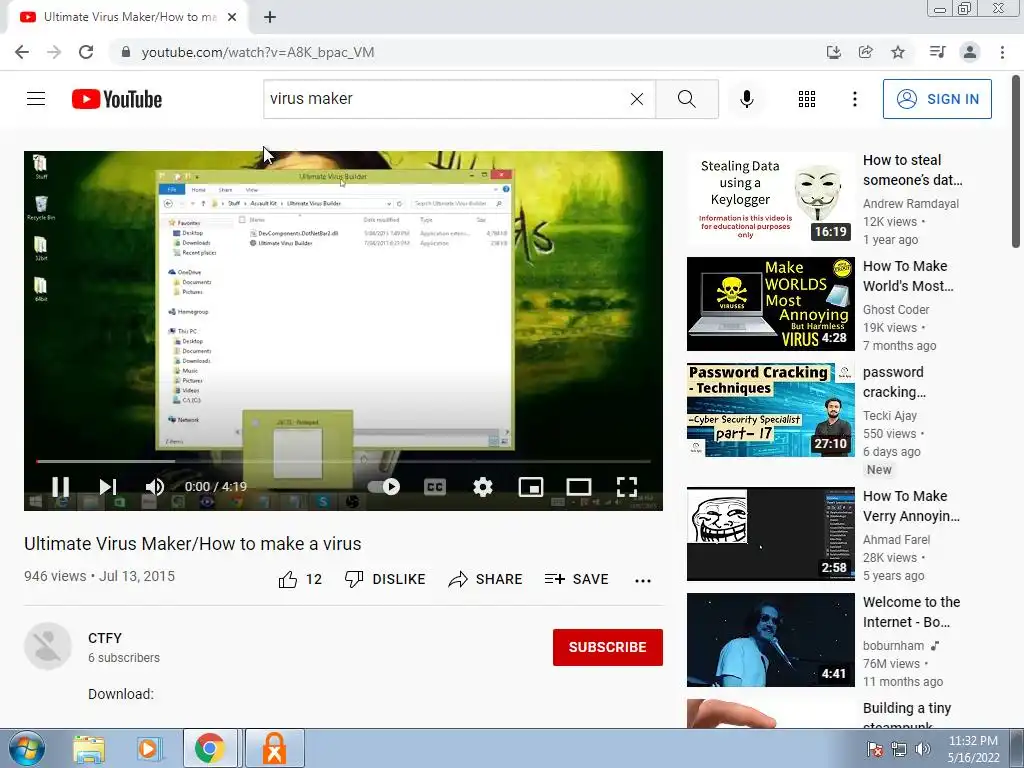Click the Andrew Ramdayal channel name

coord(910,204)
